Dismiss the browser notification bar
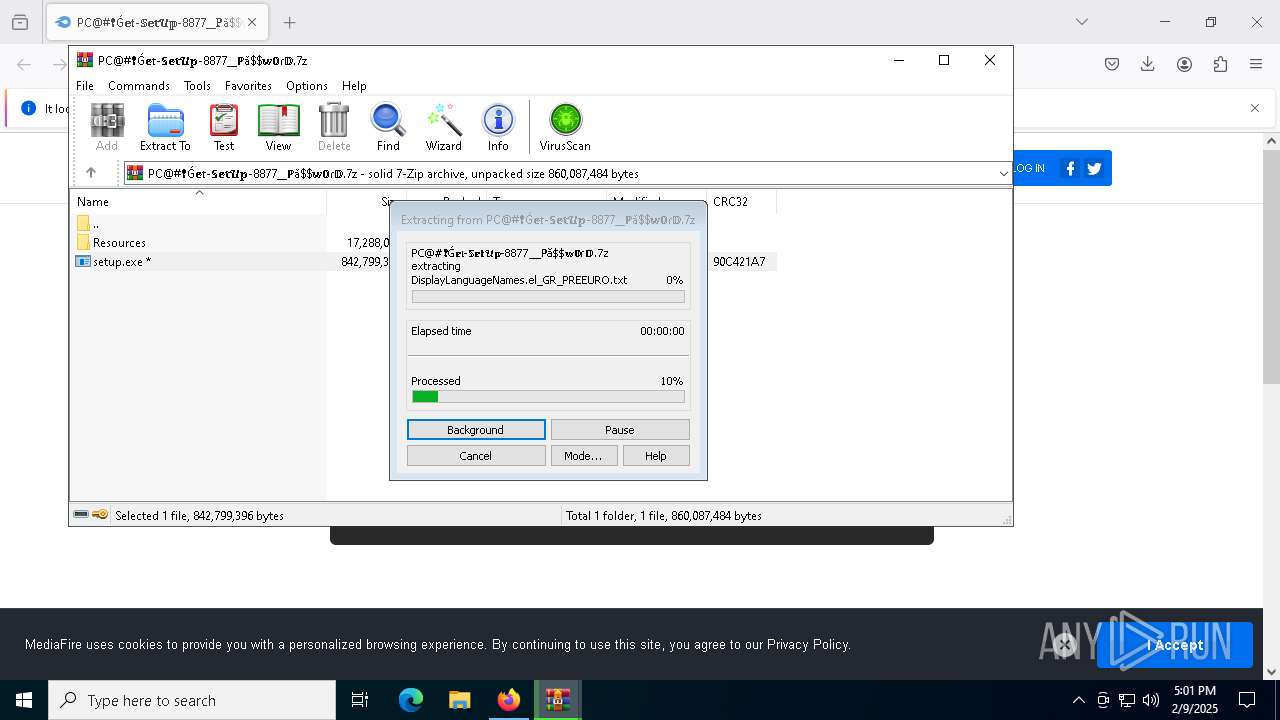Image resolution: width=1280 pixels, height=720 pixels. tap(1255, 108)
